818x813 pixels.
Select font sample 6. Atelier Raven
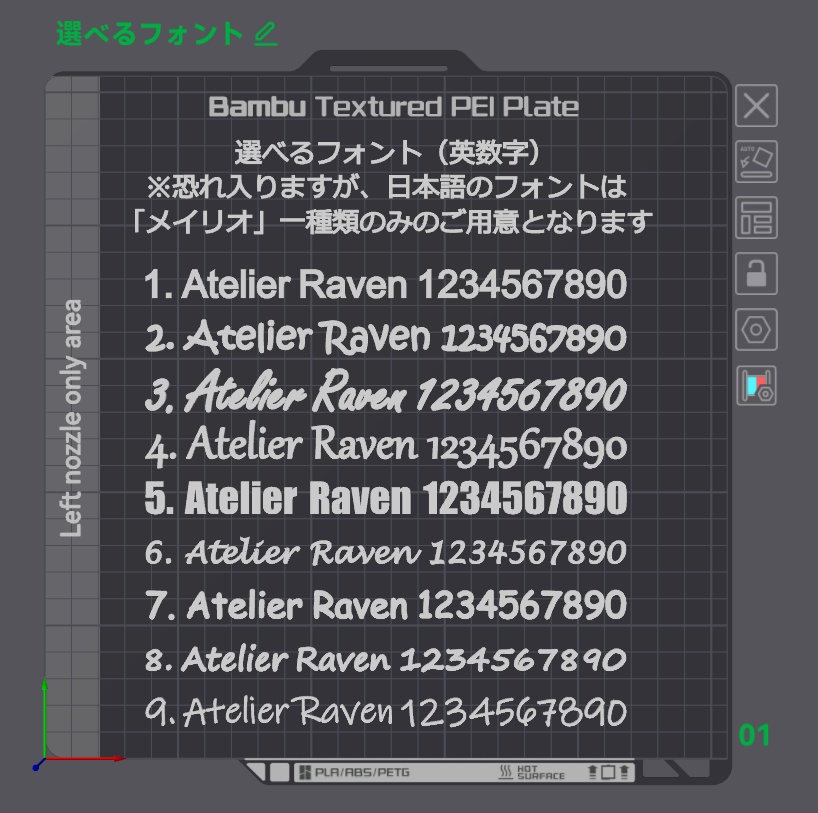click(x=386, y=552)
